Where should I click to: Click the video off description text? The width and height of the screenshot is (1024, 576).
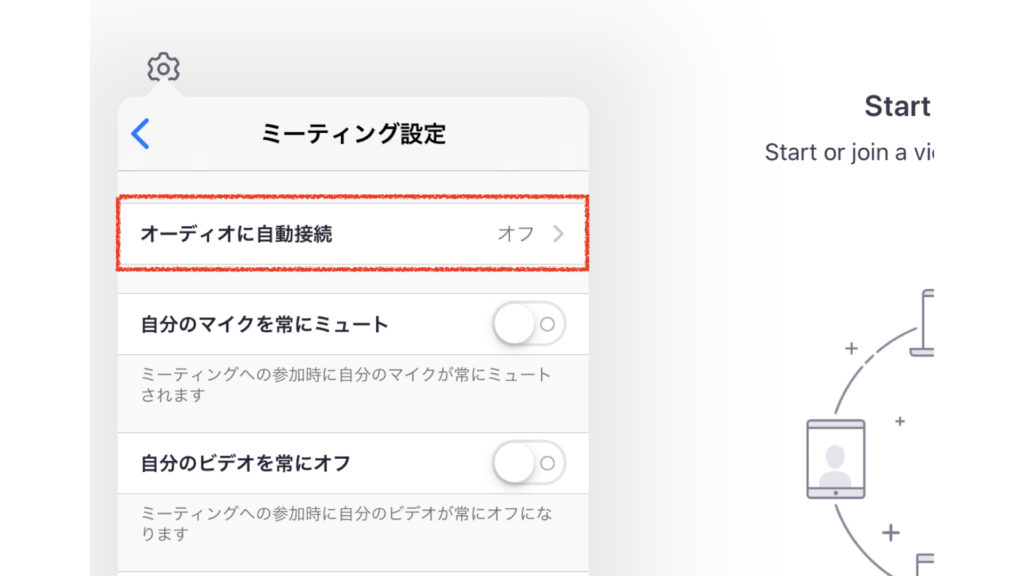(x=345, y=523)
